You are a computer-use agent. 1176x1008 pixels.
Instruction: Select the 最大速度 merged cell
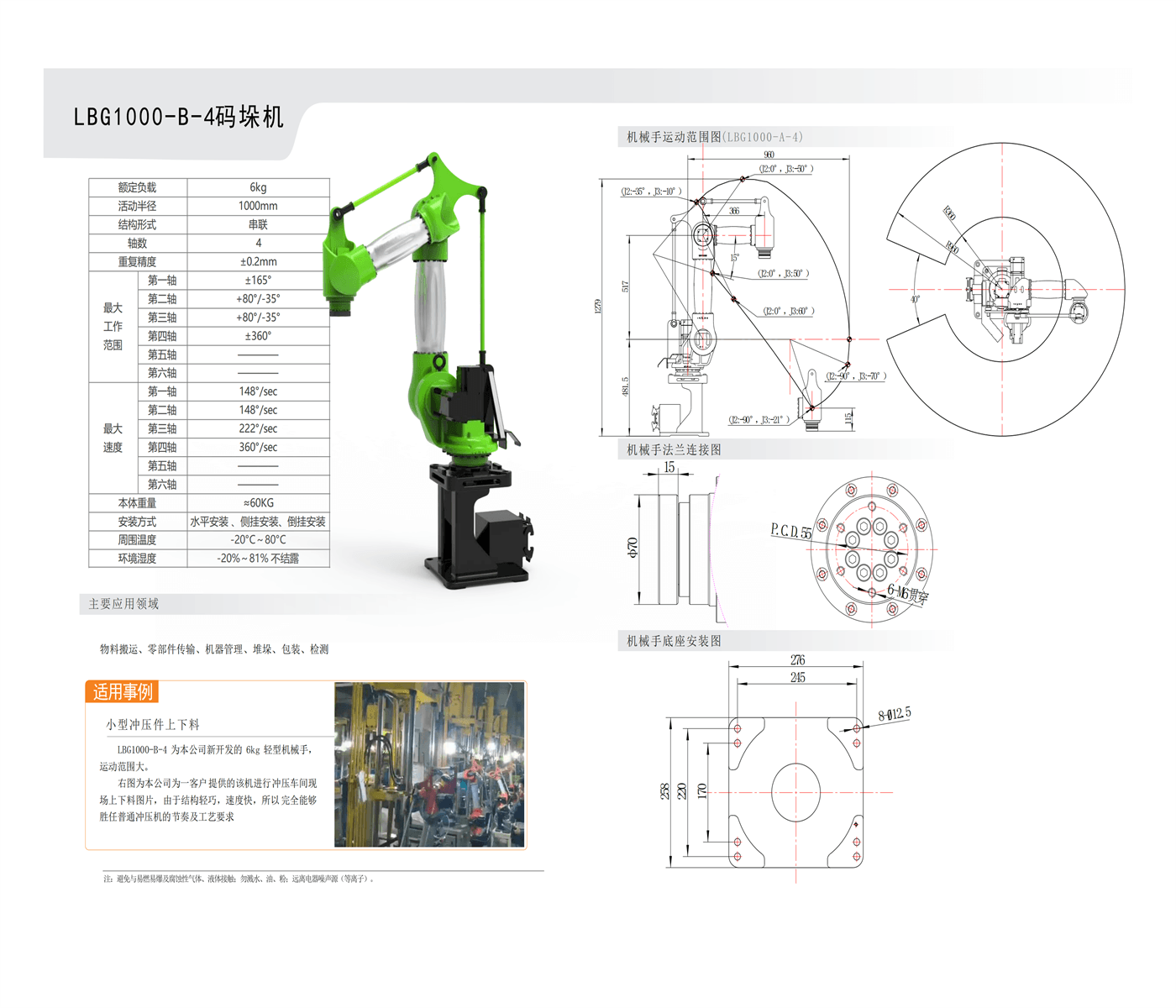coord(113,438)
